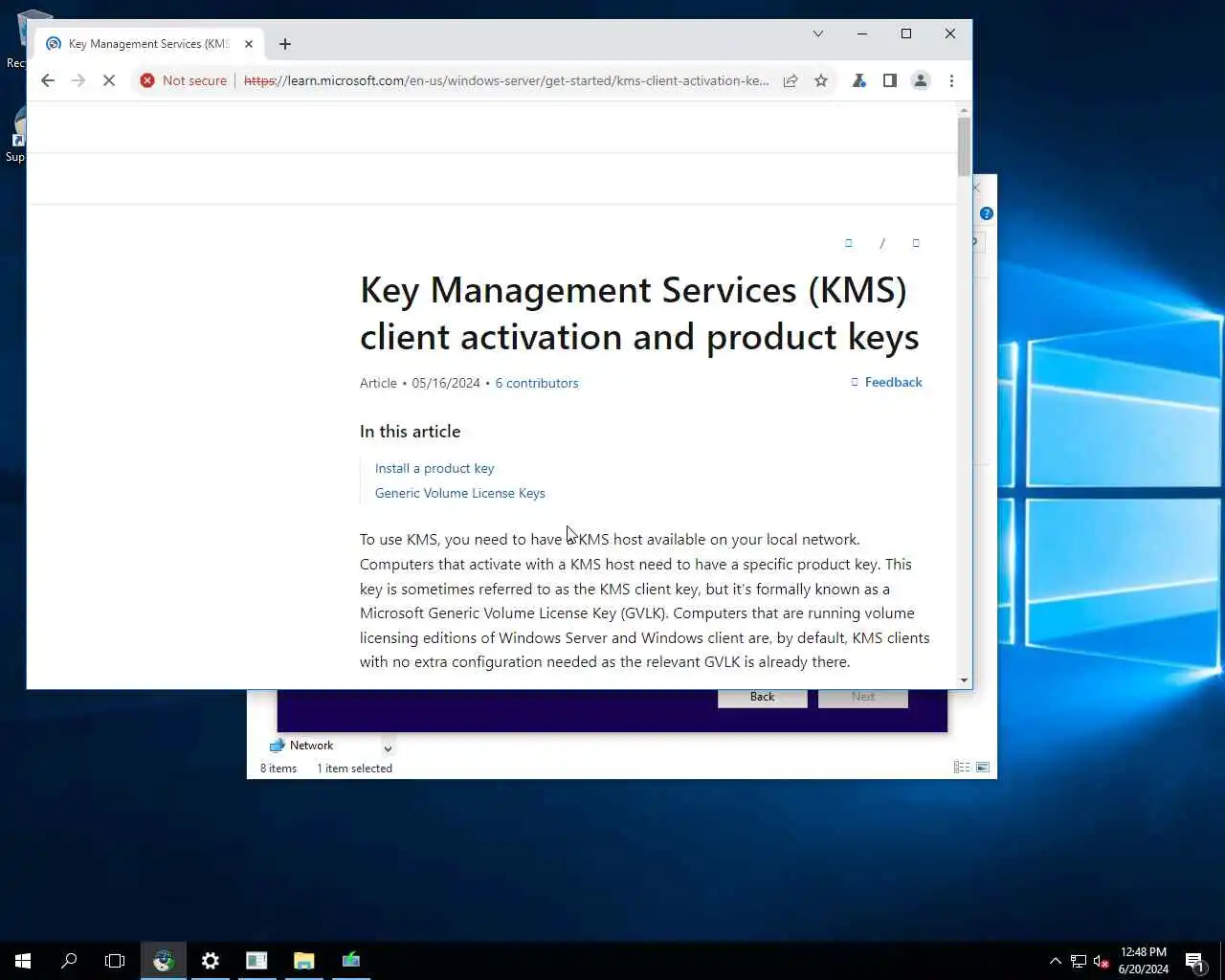Open the Chrome three-dot menu
The image size is (1225, 980).
point(951,80)
